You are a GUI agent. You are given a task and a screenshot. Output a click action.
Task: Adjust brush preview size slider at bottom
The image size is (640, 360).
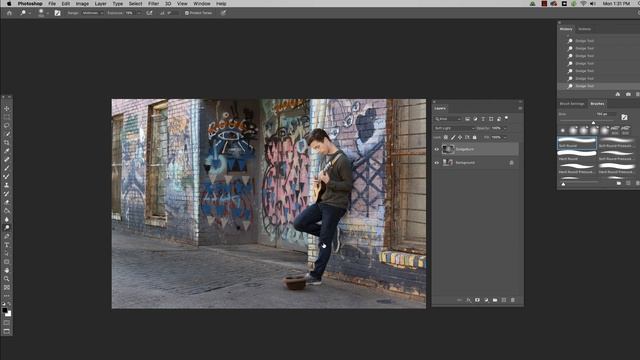pyautogui.click(x=564, y=184)
